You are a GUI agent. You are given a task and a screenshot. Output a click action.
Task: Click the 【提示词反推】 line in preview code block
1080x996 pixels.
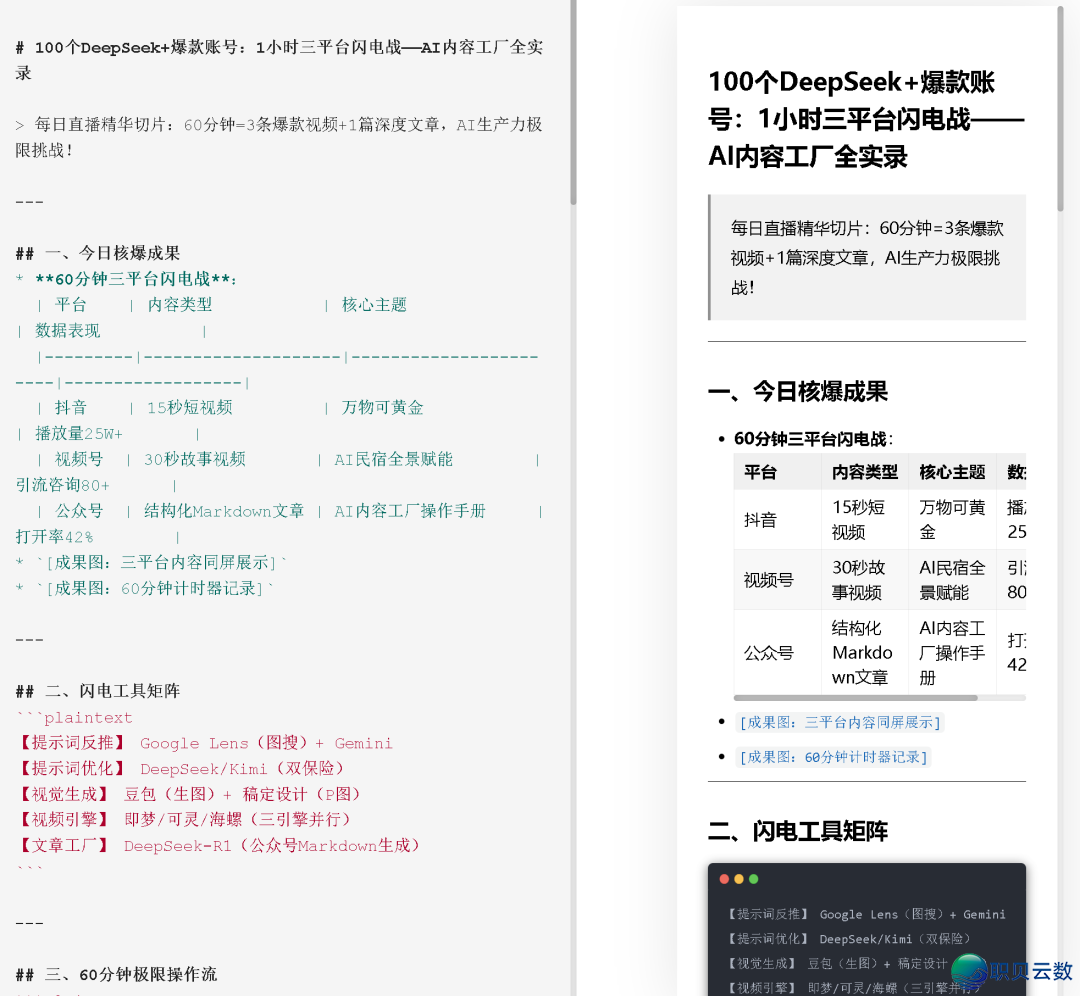click(866, 915)
